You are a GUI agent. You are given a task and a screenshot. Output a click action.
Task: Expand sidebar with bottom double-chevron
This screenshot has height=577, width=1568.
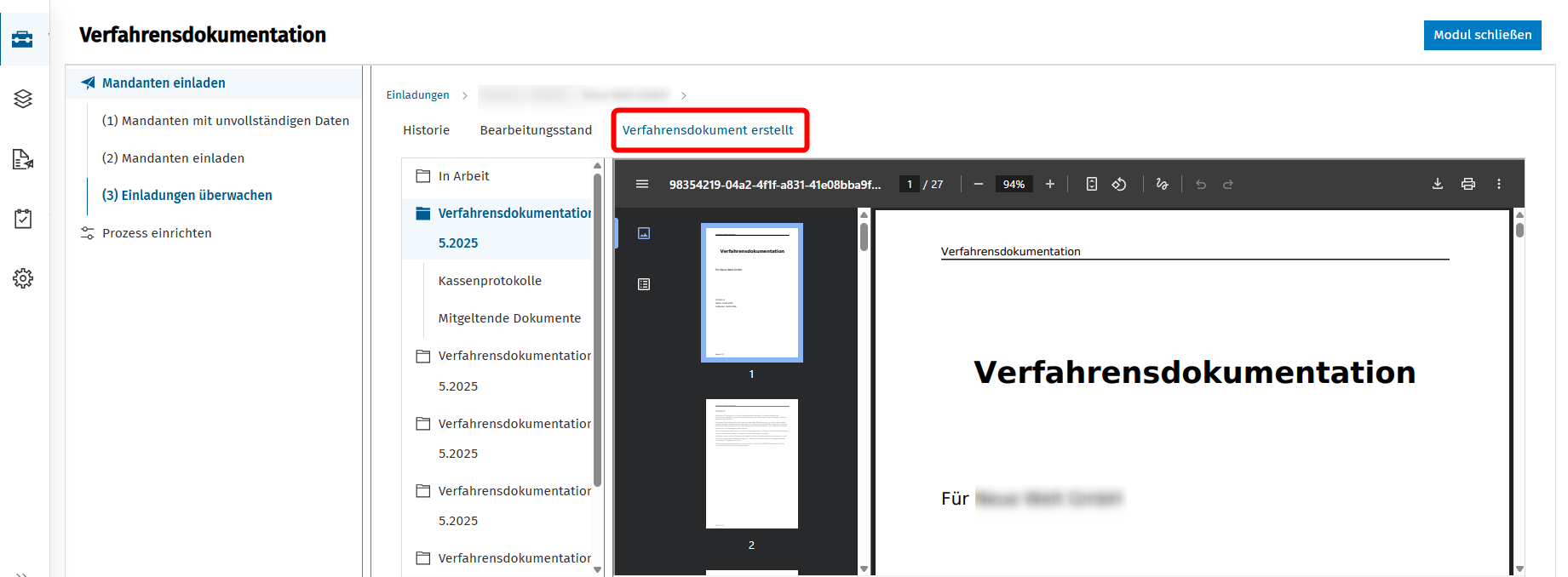click(x=22, y=574)
